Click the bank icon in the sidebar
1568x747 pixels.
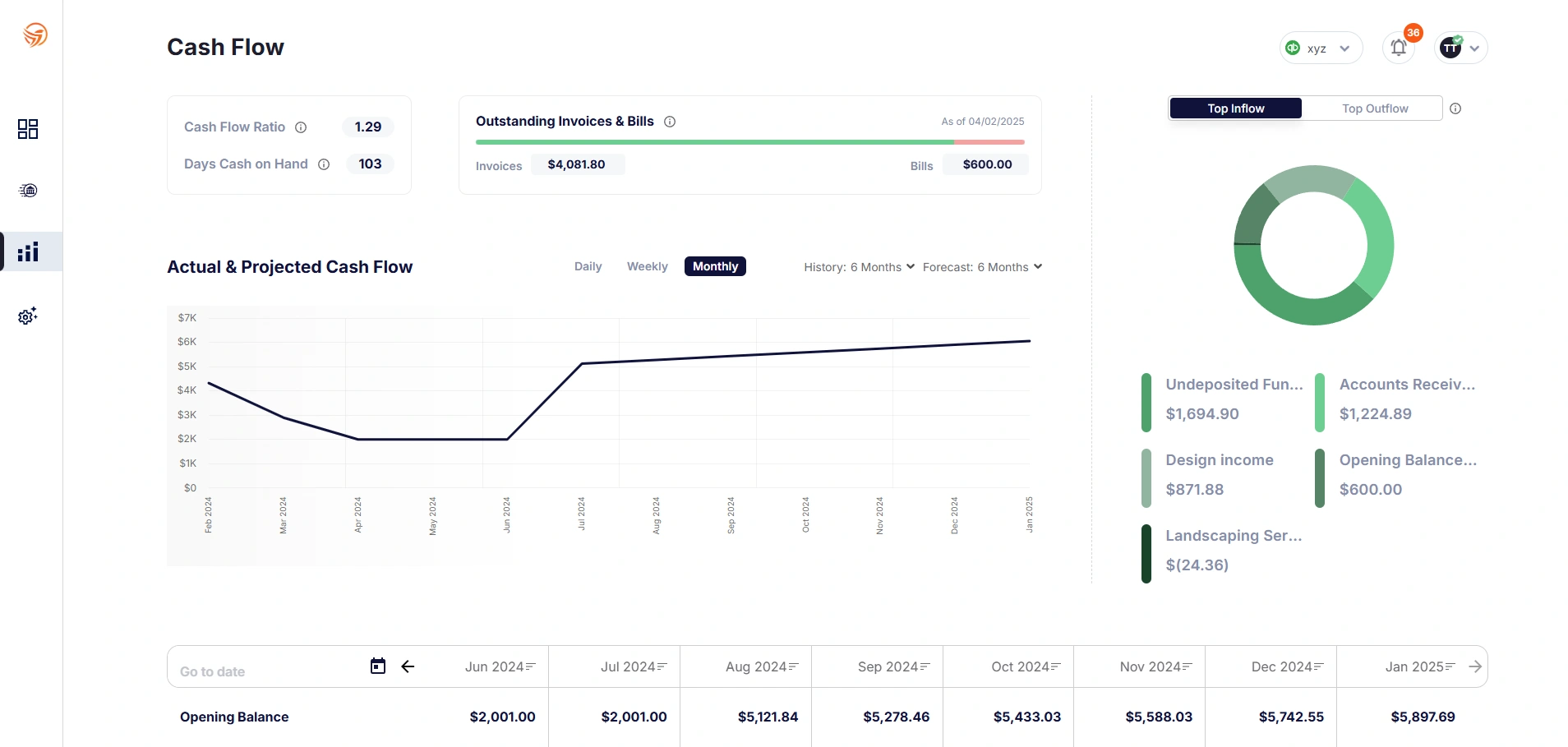coord(28,191)
